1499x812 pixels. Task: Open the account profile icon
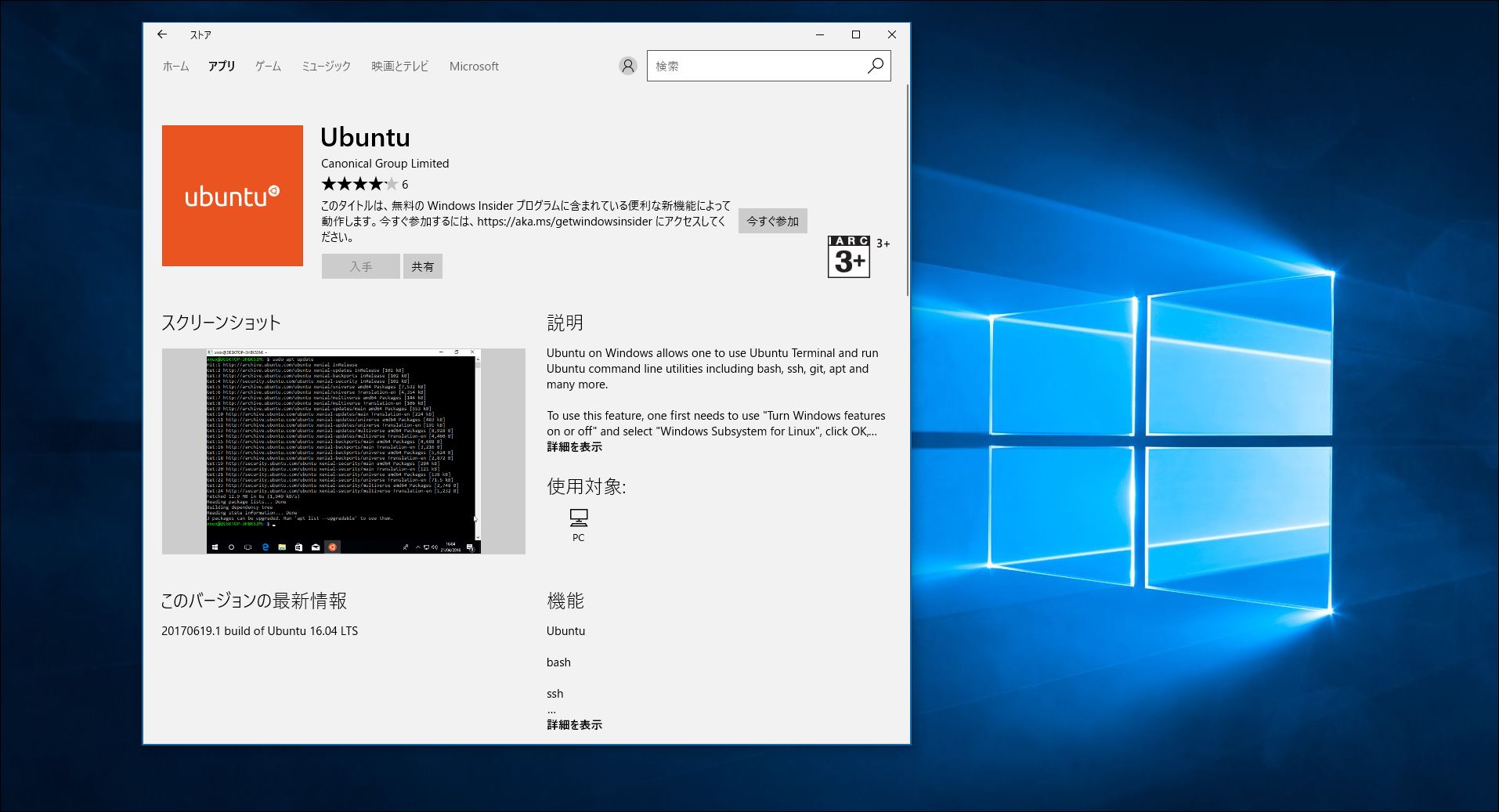pos(627,66)
